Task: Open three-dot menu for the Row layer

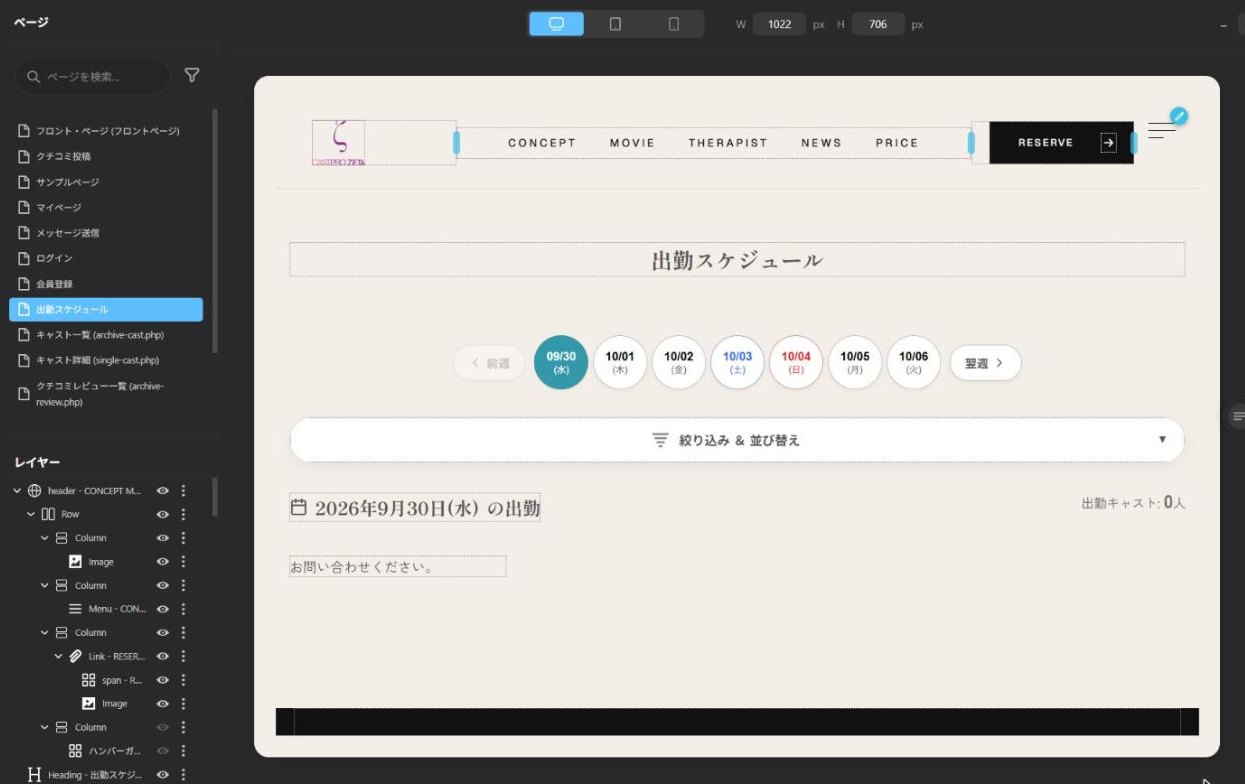Action: click(x=183, y=514)
